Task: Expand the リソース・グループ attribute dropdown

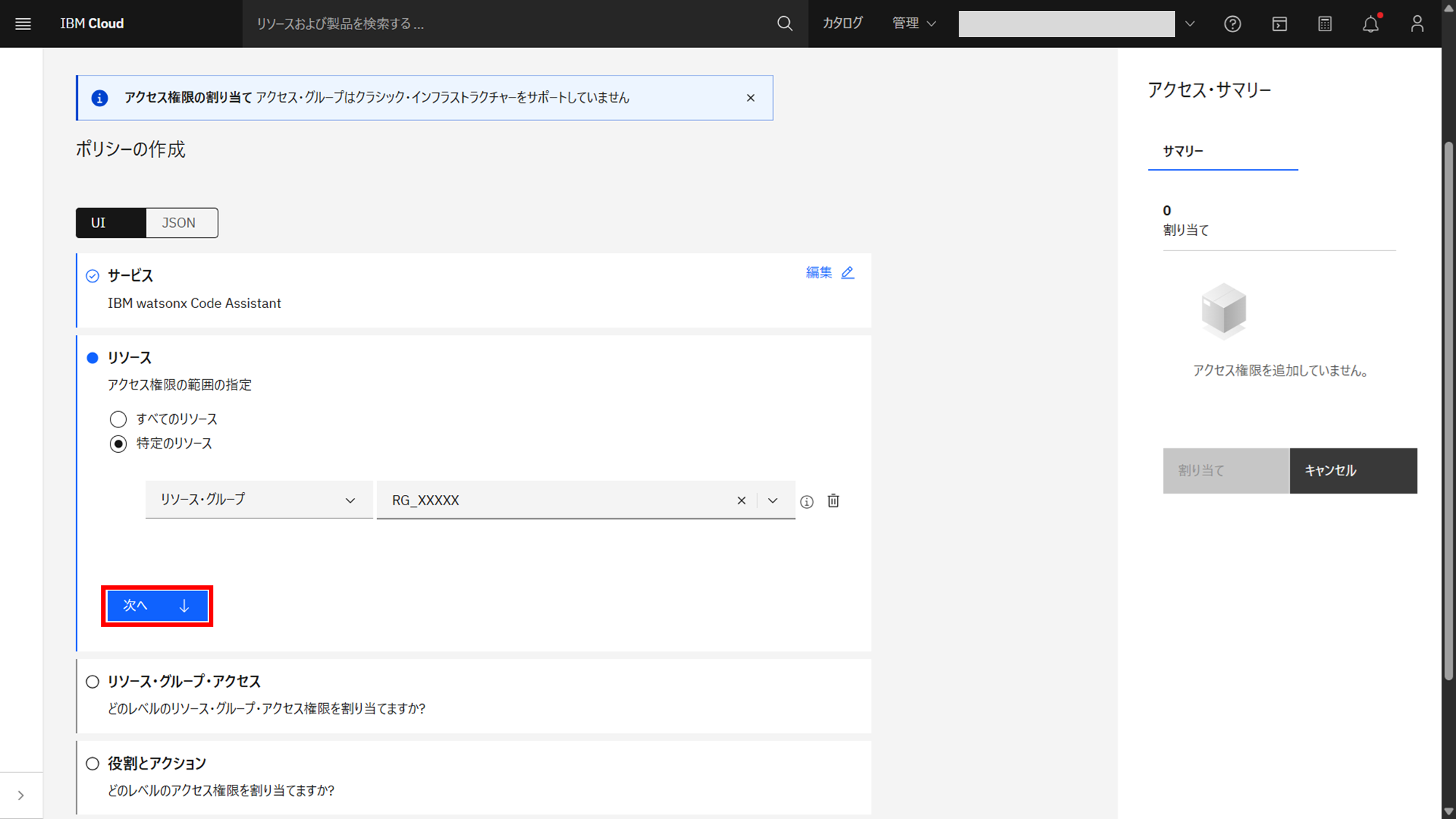Action: 258,500
